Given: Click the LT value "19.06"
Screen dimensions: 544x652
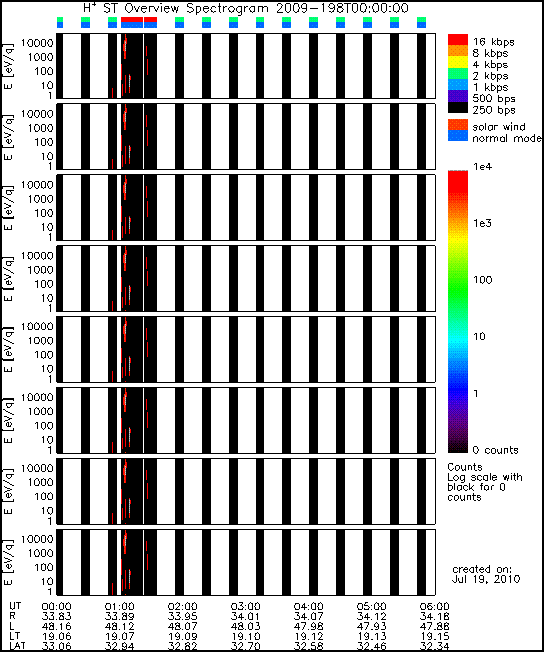Looking at the screenshot, I should pyautogui.click(x=57, y=636).
